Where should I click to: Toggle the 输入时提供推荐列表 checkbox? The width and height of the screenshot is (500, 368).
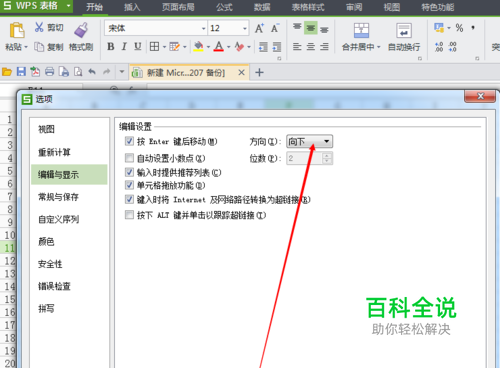[x=129, y=172]
